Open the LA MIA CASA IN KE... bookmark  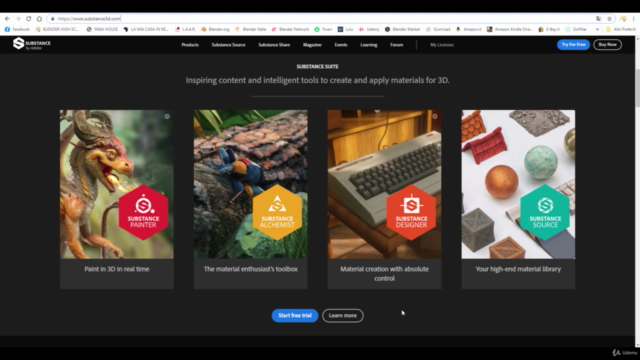(x=146, y=29)
